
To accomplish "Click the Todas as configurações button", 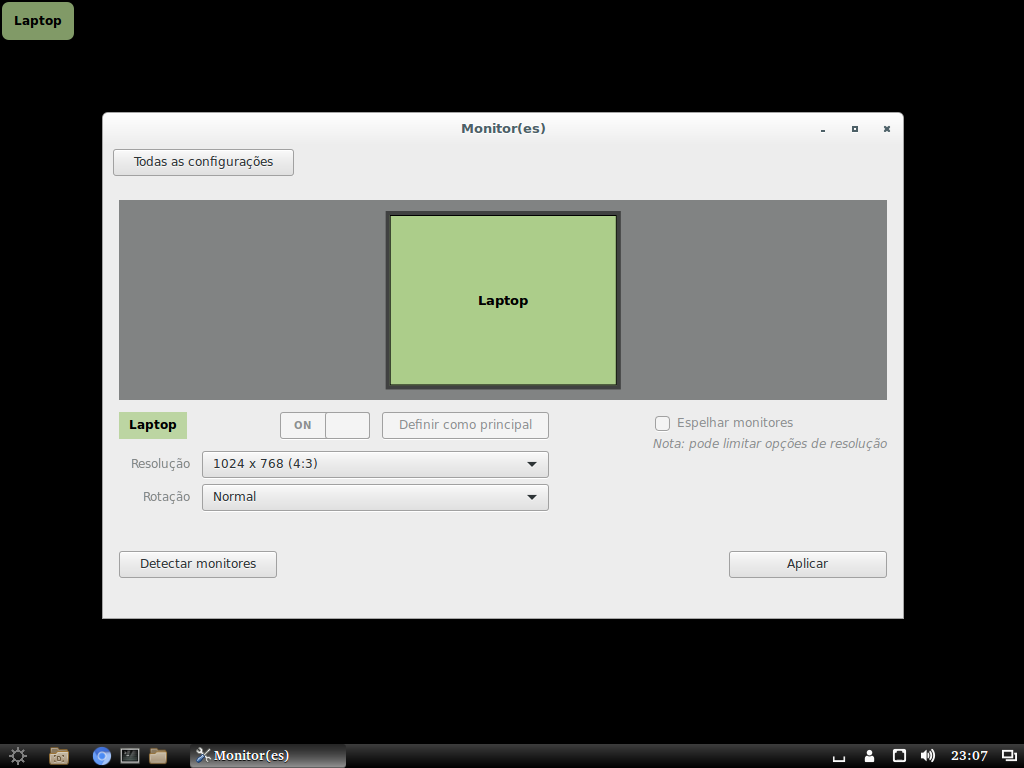I will click(203, 162).
